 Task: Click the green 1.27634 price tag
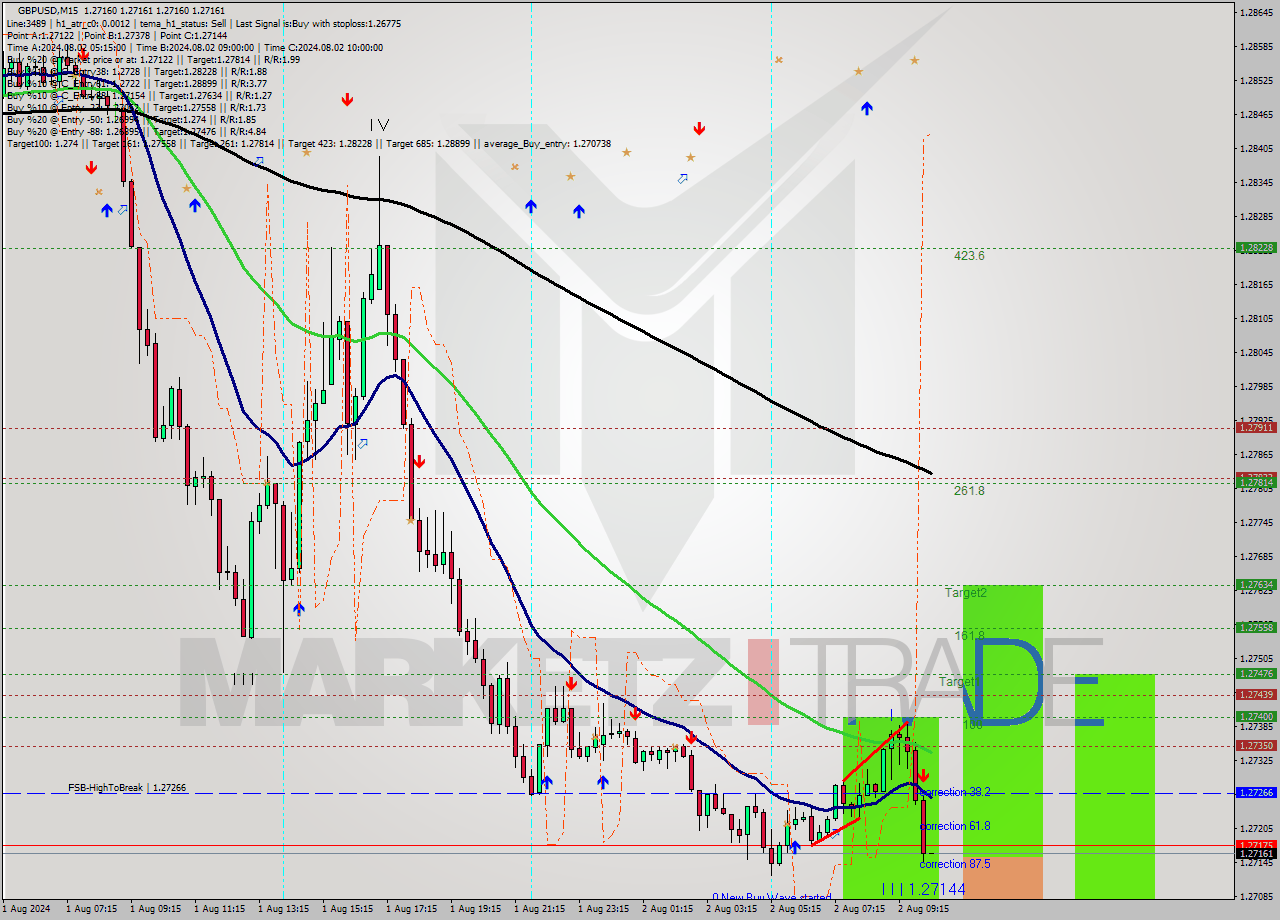click(1255, 585)
